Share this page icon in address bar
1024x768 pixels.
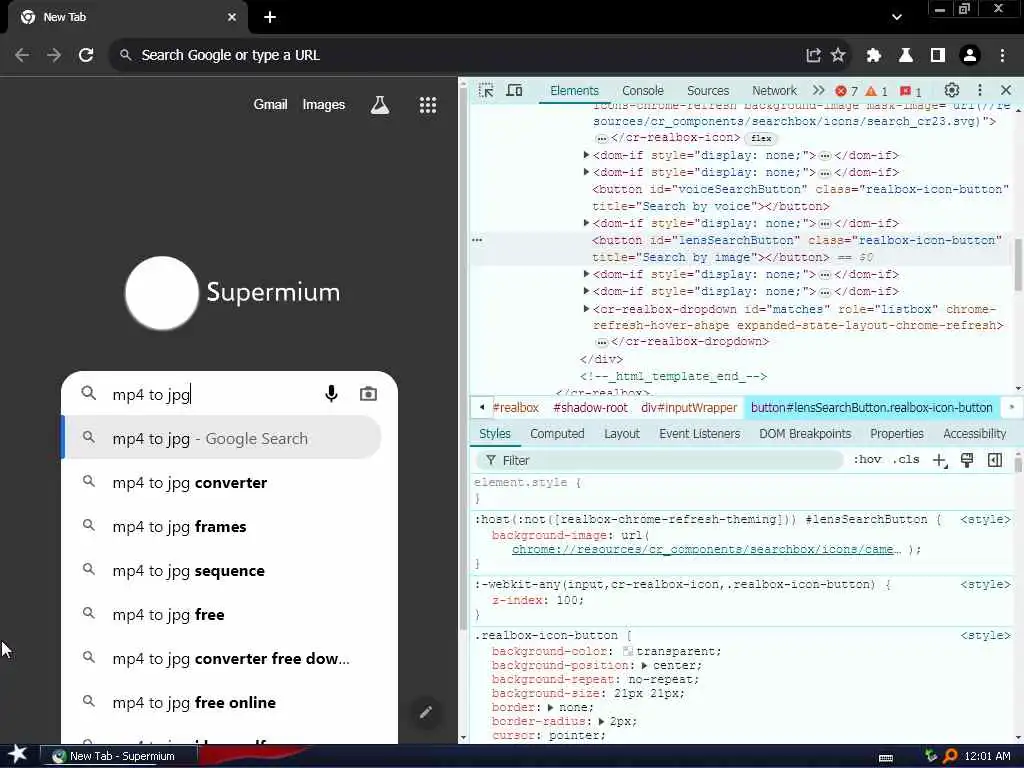[x=813, y=56]
